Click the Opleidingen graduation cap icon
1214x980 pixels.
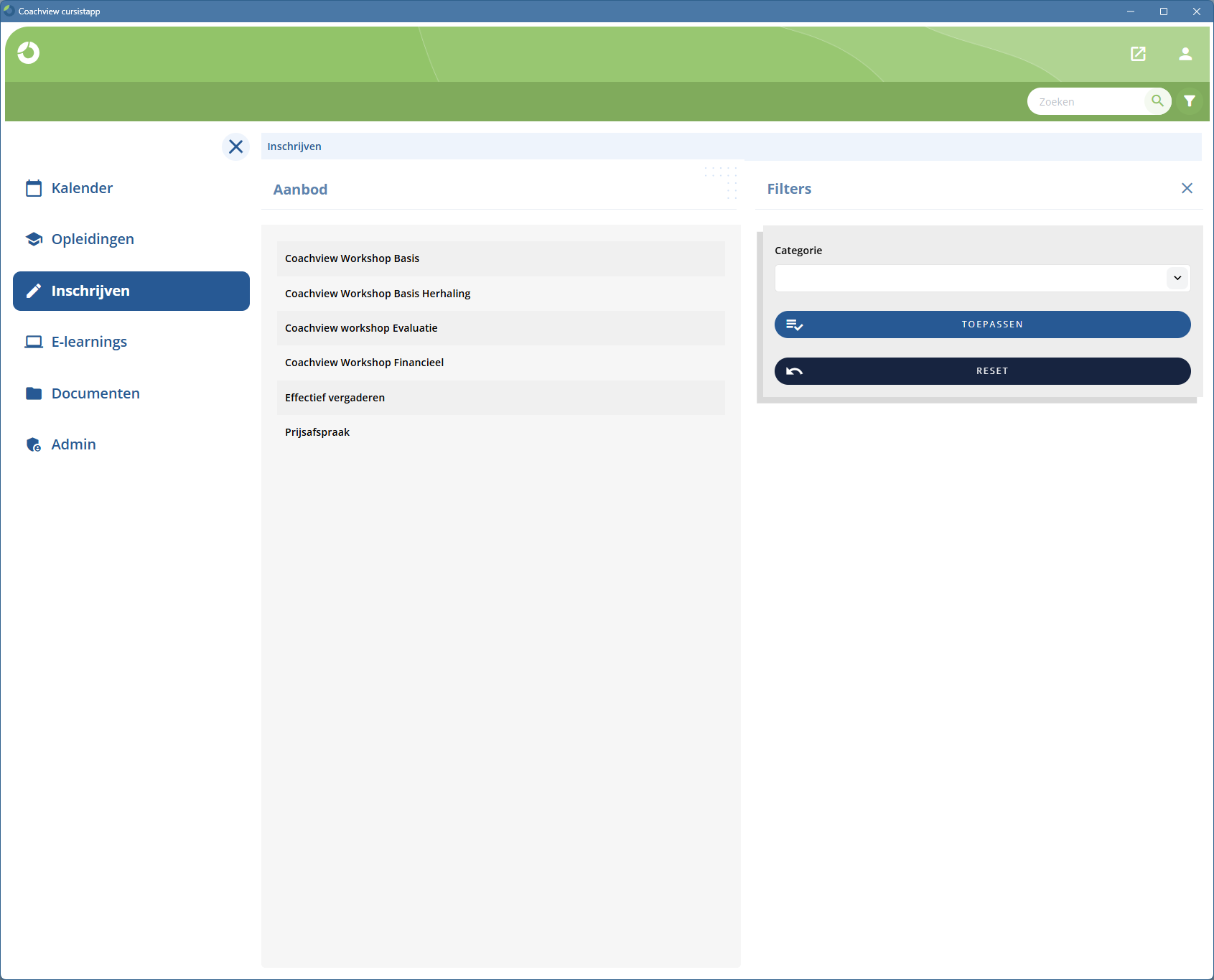pyautogui.click(x=34, y=239)
